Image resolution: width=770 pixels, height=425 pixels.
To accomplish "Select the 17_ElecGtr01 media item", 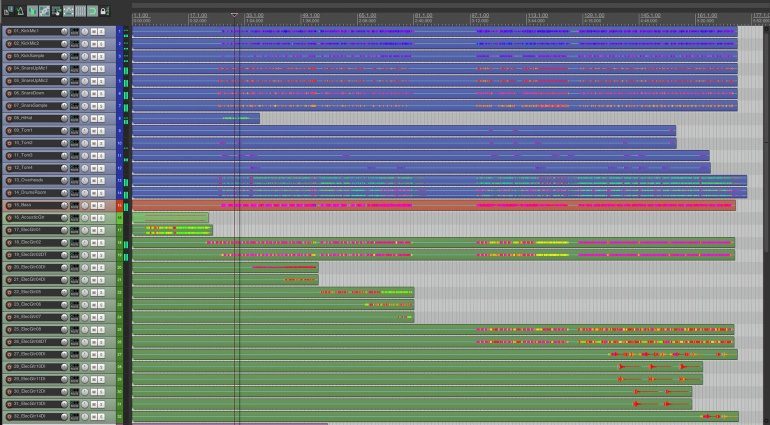I will 172,230.
